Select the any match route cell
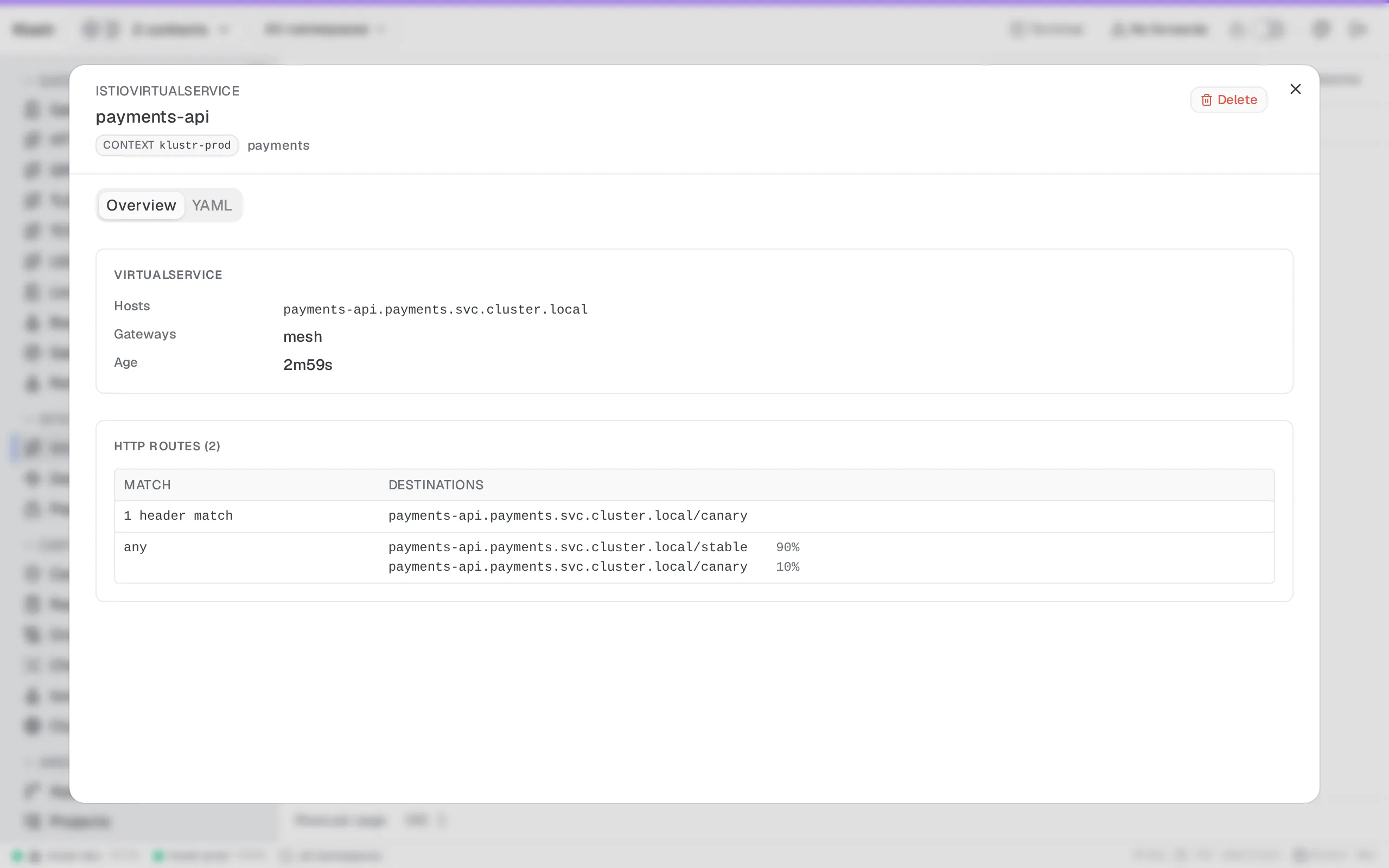1389x868 pixels. (x=136, y=547)
